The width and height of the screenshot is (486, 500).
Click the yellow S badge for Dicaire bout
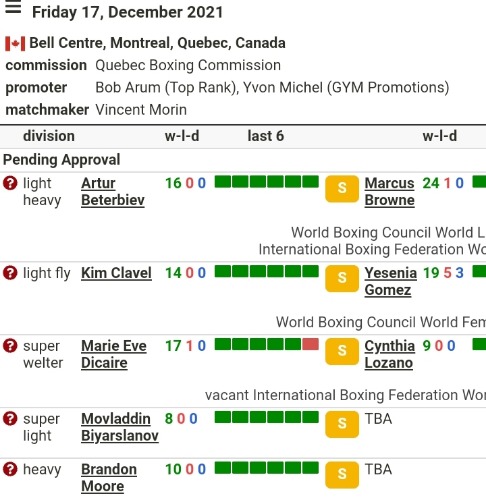(x=342, y=351)
